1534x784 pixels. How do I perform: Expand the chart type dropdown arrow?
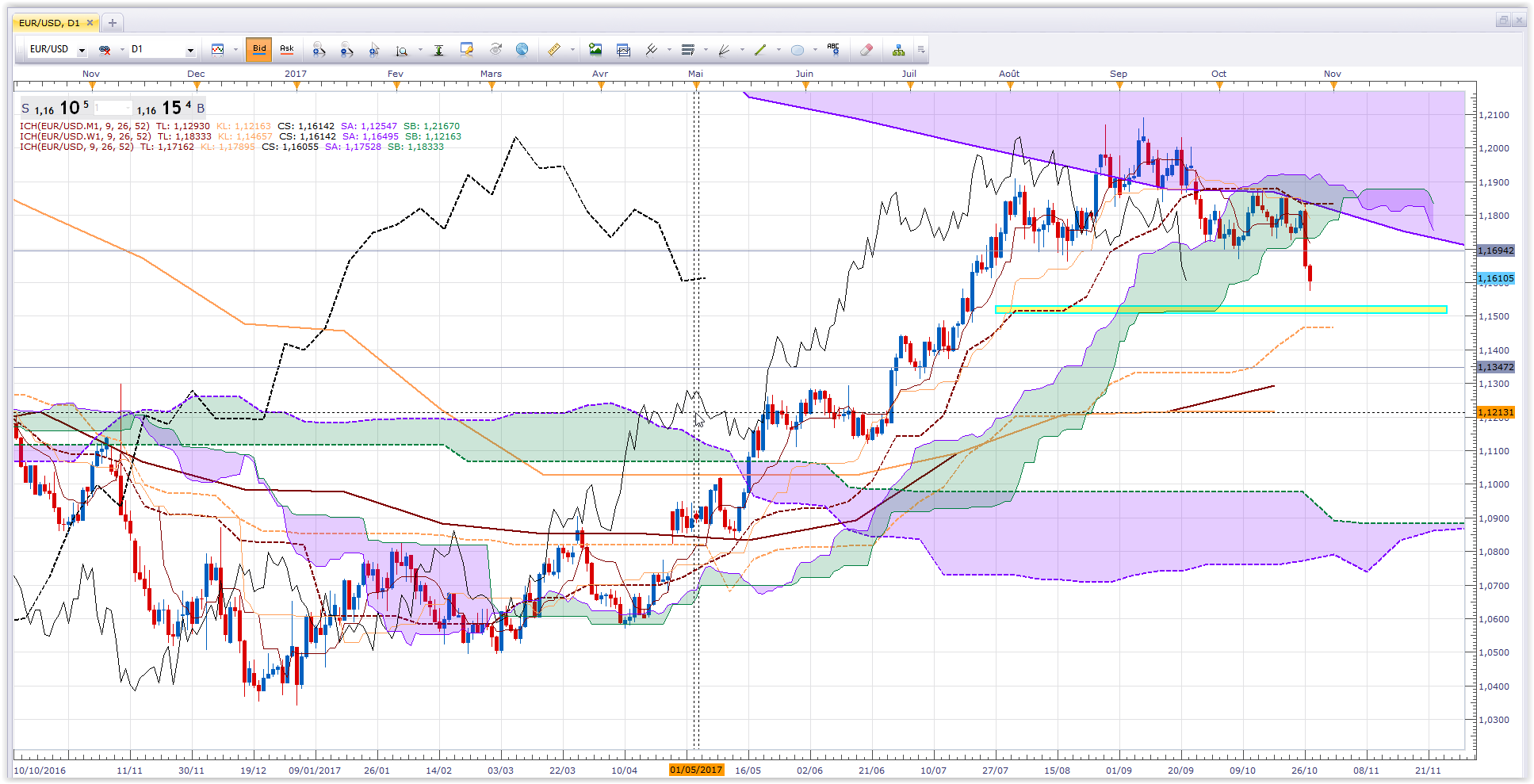coord(235,50)
